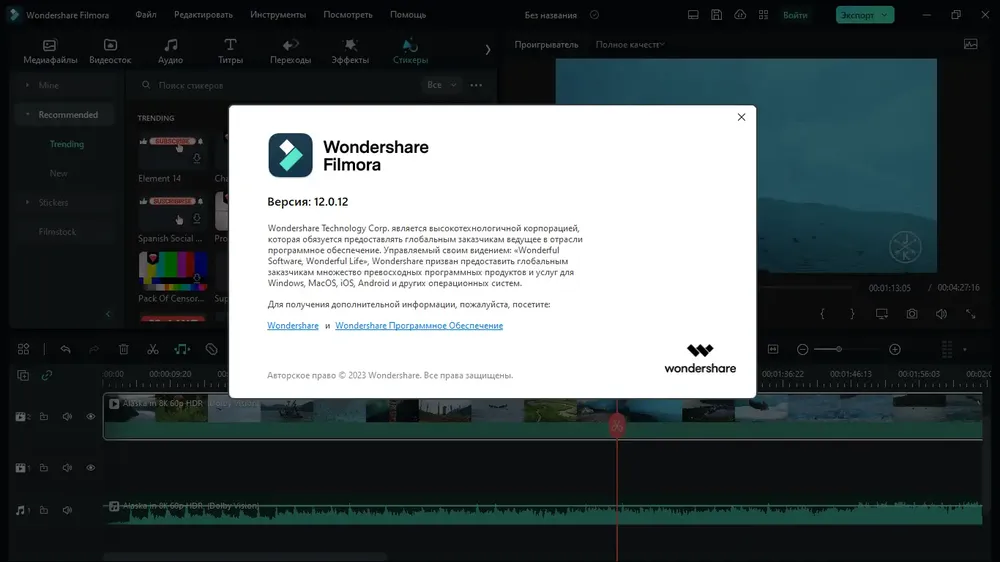Click the panel layout icon in the title bar

pos(693,15)
